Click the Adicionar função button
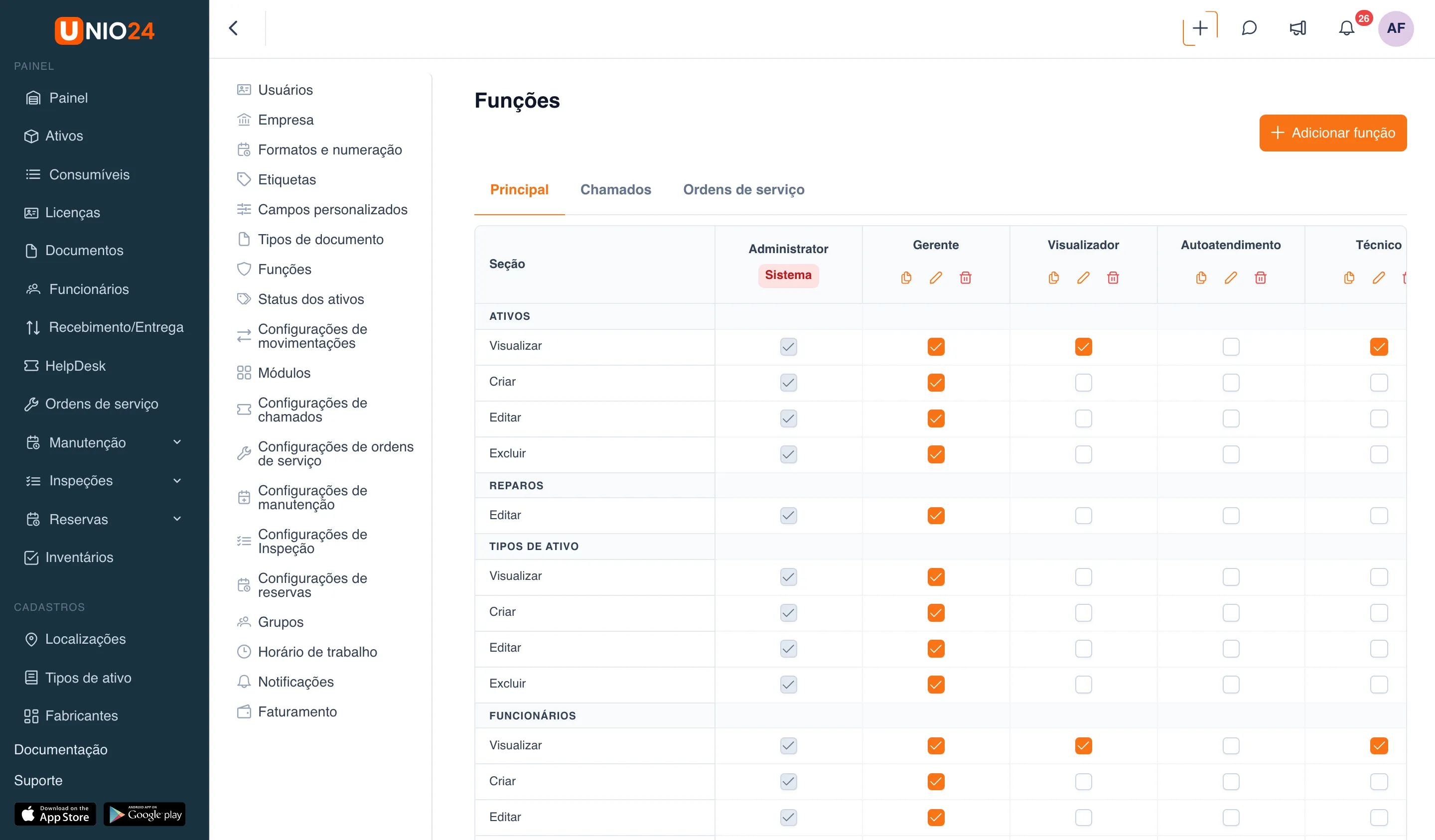The width and height of the screenshot is (1435, 840). (x=1333, y=133)
